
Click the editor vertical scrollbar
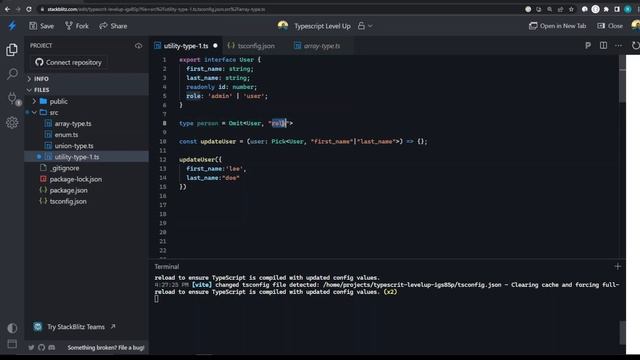click(x=622, y=79)
